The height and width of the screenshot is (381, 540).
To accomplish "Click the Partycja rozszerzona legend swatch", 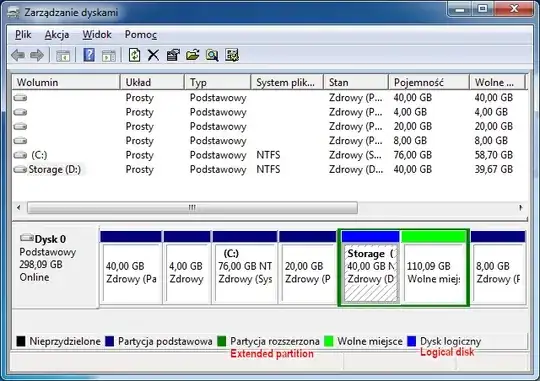I will pyautogui.click(x=222, y=341).
